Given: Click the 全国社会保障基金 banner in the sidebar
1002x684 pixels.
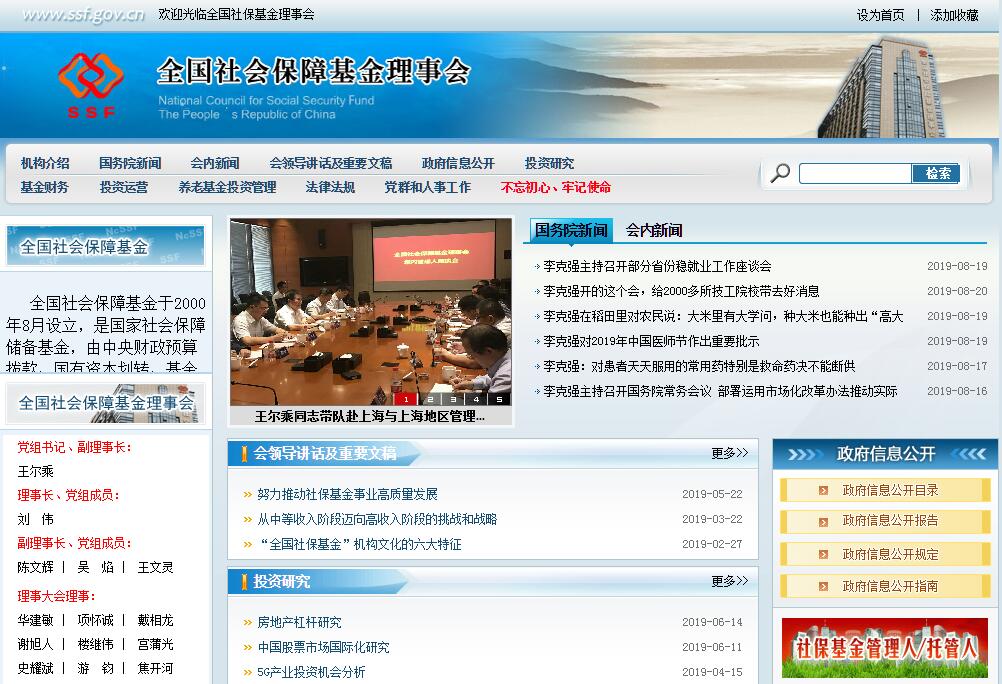Looking at the screenshot, I should coord(105,246).
